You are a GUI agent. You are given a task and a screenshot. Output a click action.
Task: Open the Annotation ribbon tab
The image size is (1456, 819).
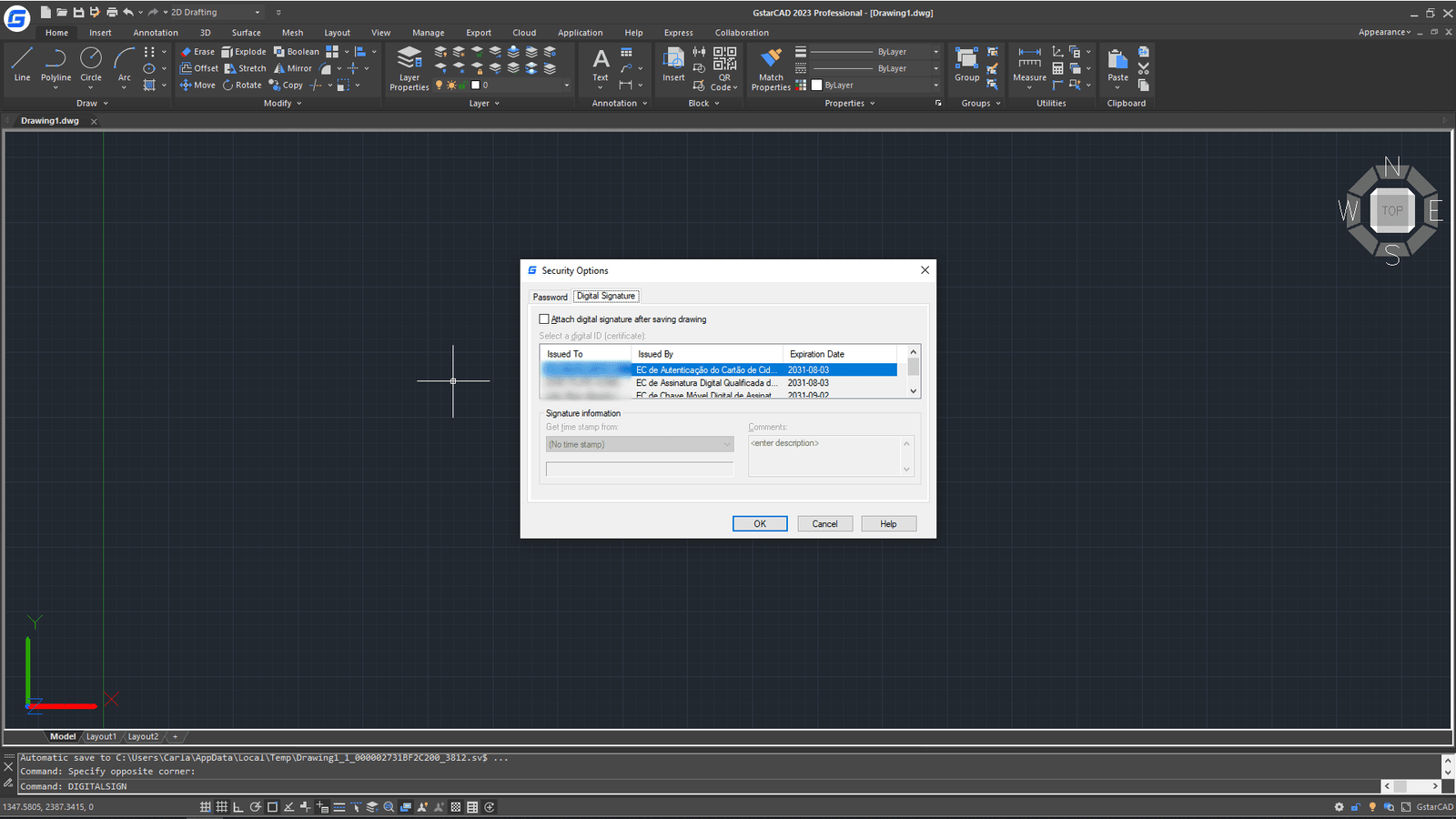pos(156,33)
